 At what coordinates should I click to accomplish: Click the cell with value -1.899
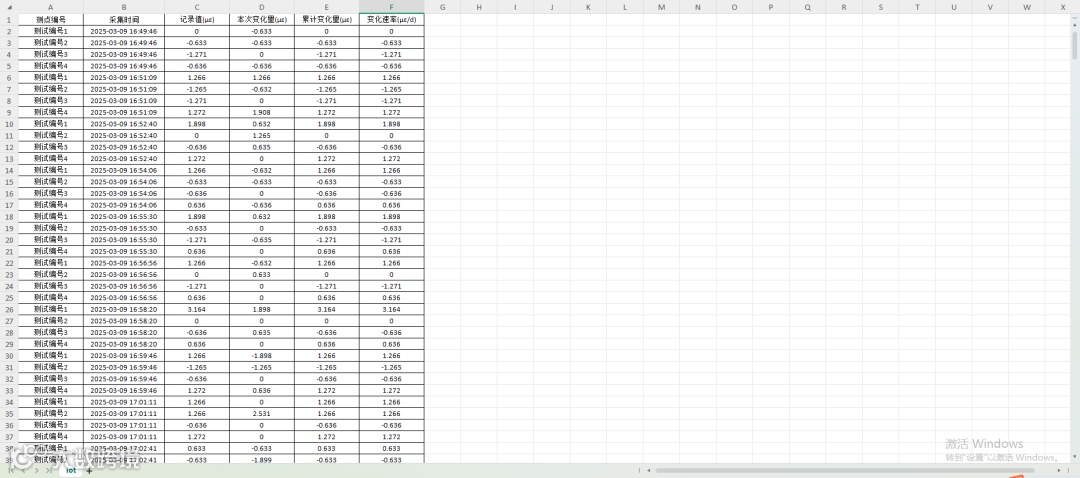(x=262, y=459)
